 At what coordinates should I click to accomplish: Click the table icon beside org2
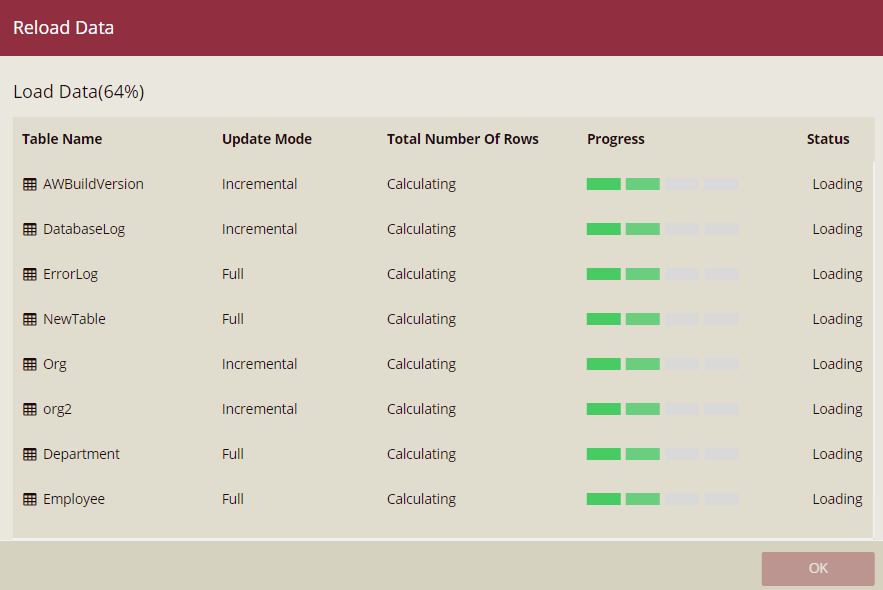[x=30, y=409]
